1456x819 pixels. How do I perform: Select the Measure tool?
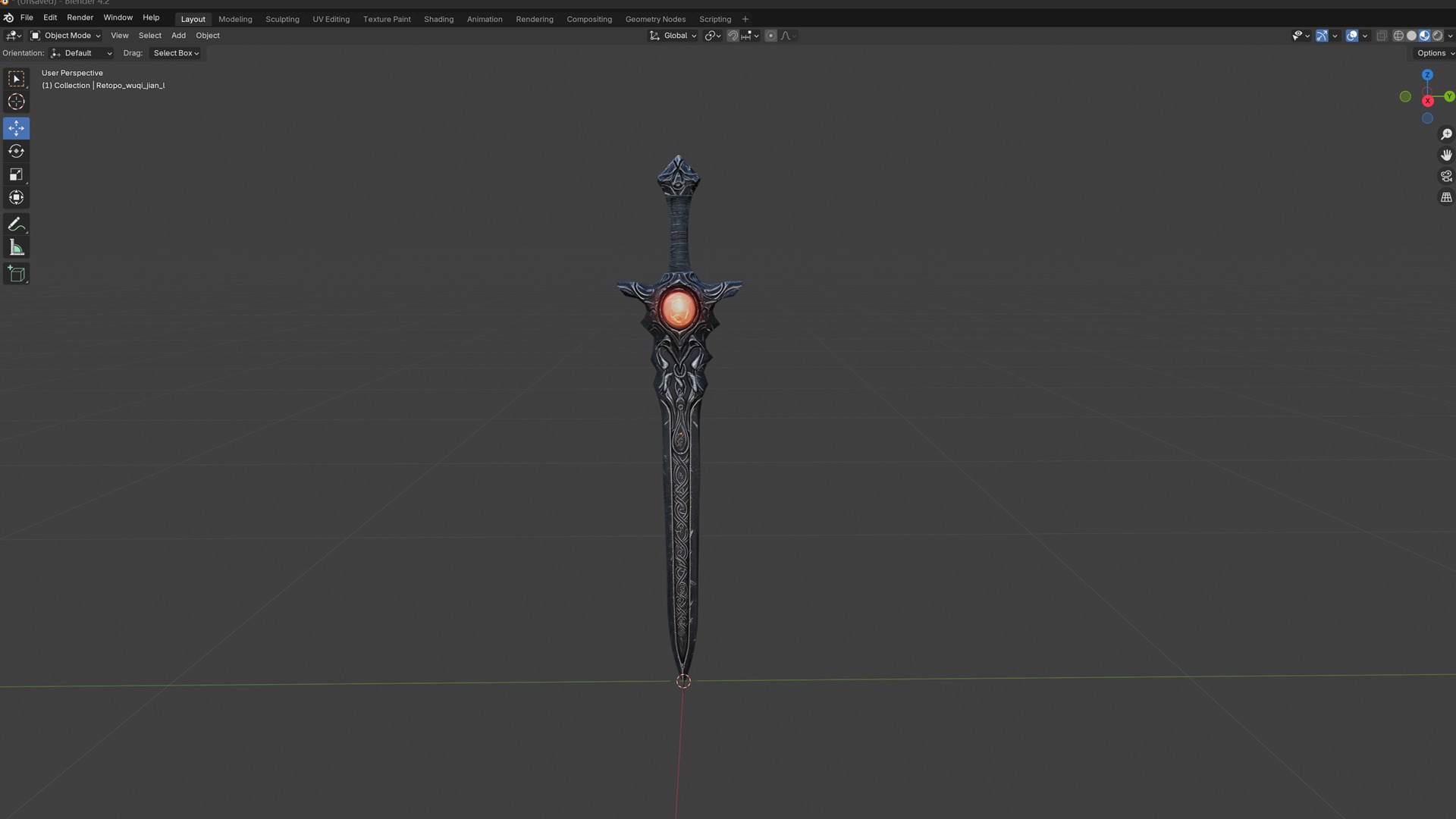coord(16,248)
